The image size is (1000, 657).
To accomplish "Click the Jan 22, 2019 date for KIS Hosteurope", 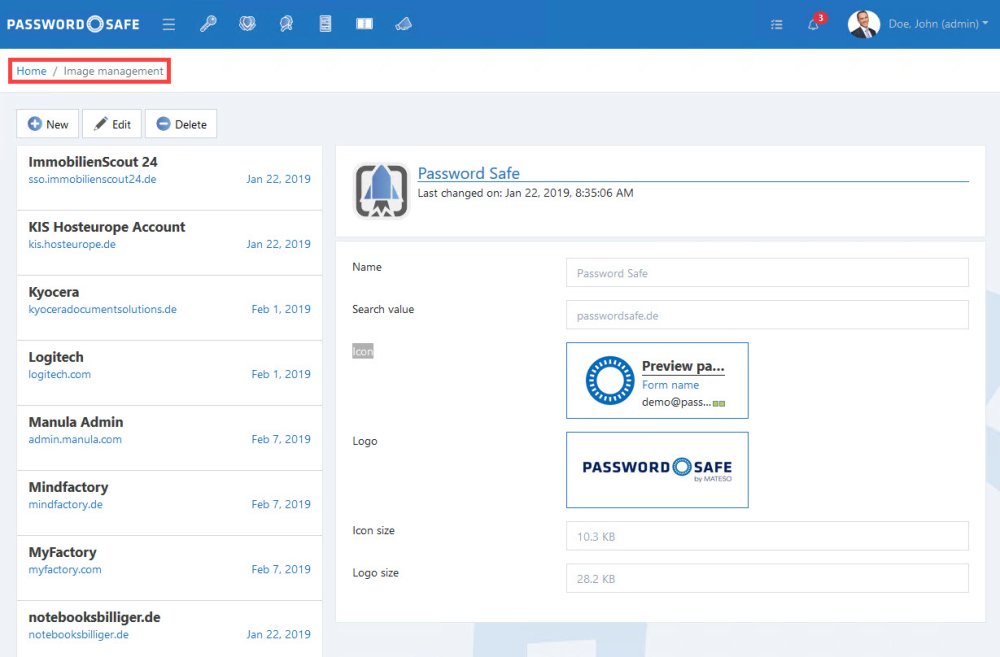I will (x=279, y=244).
